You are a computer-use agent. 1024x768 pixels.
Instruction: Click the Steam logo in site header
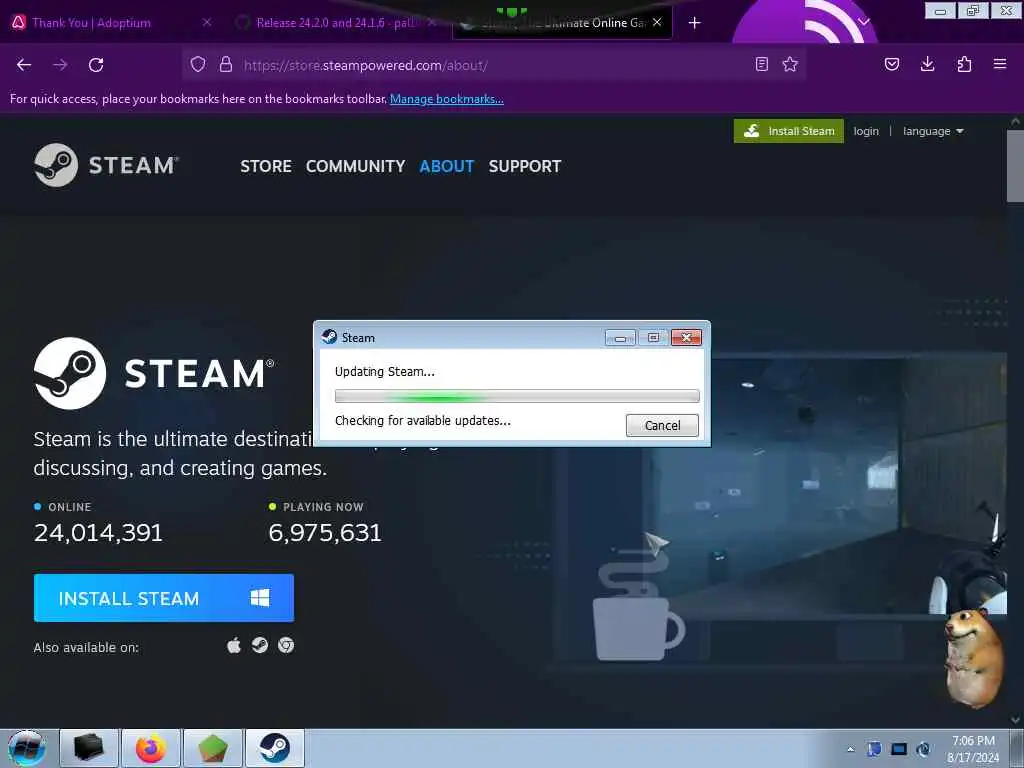(x=106, y=165)
